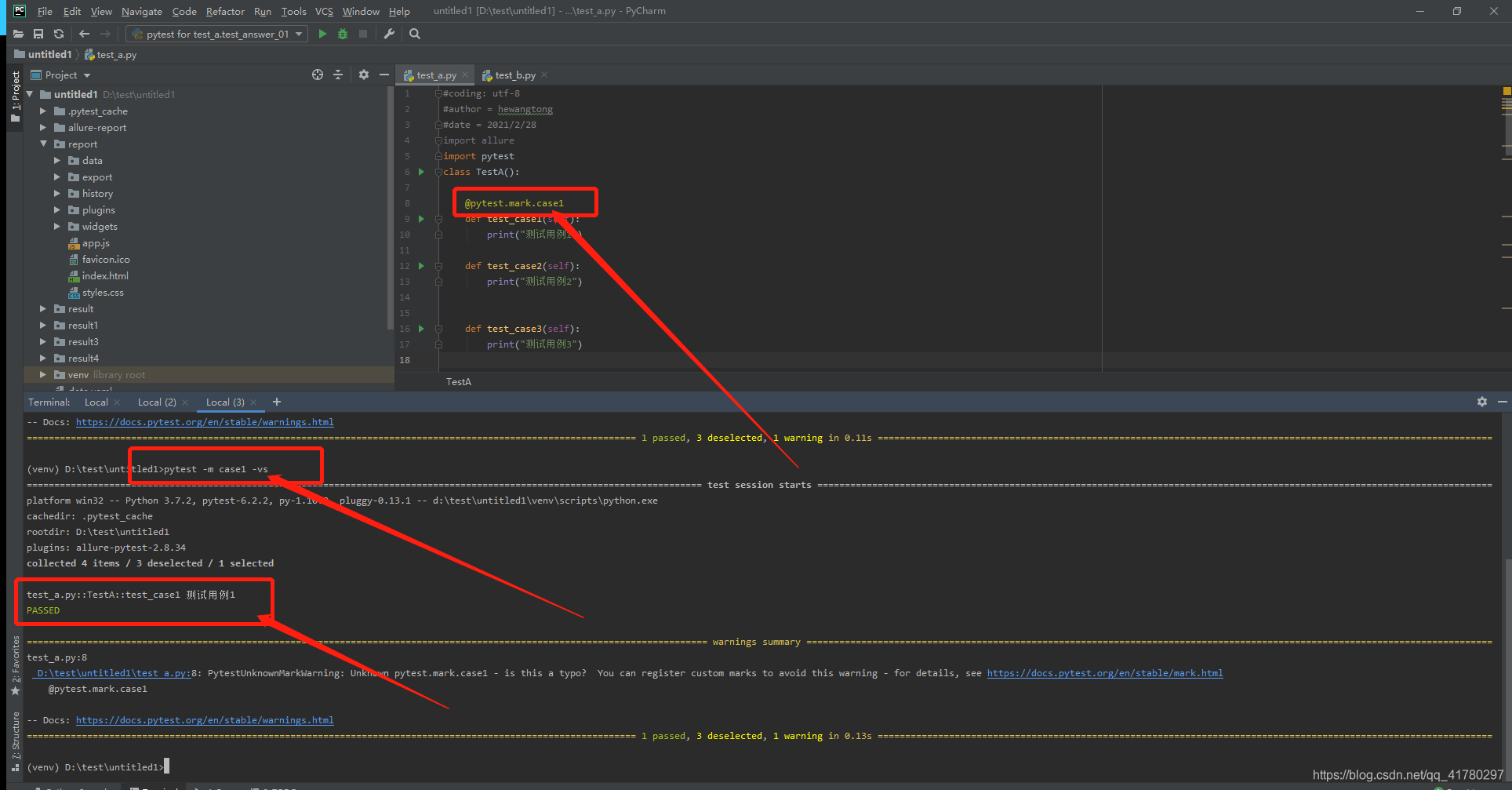This screenshot has width=1512, height=790.
Task: Click the Locate file target icon in Project panel
Action: coord(318,75)
